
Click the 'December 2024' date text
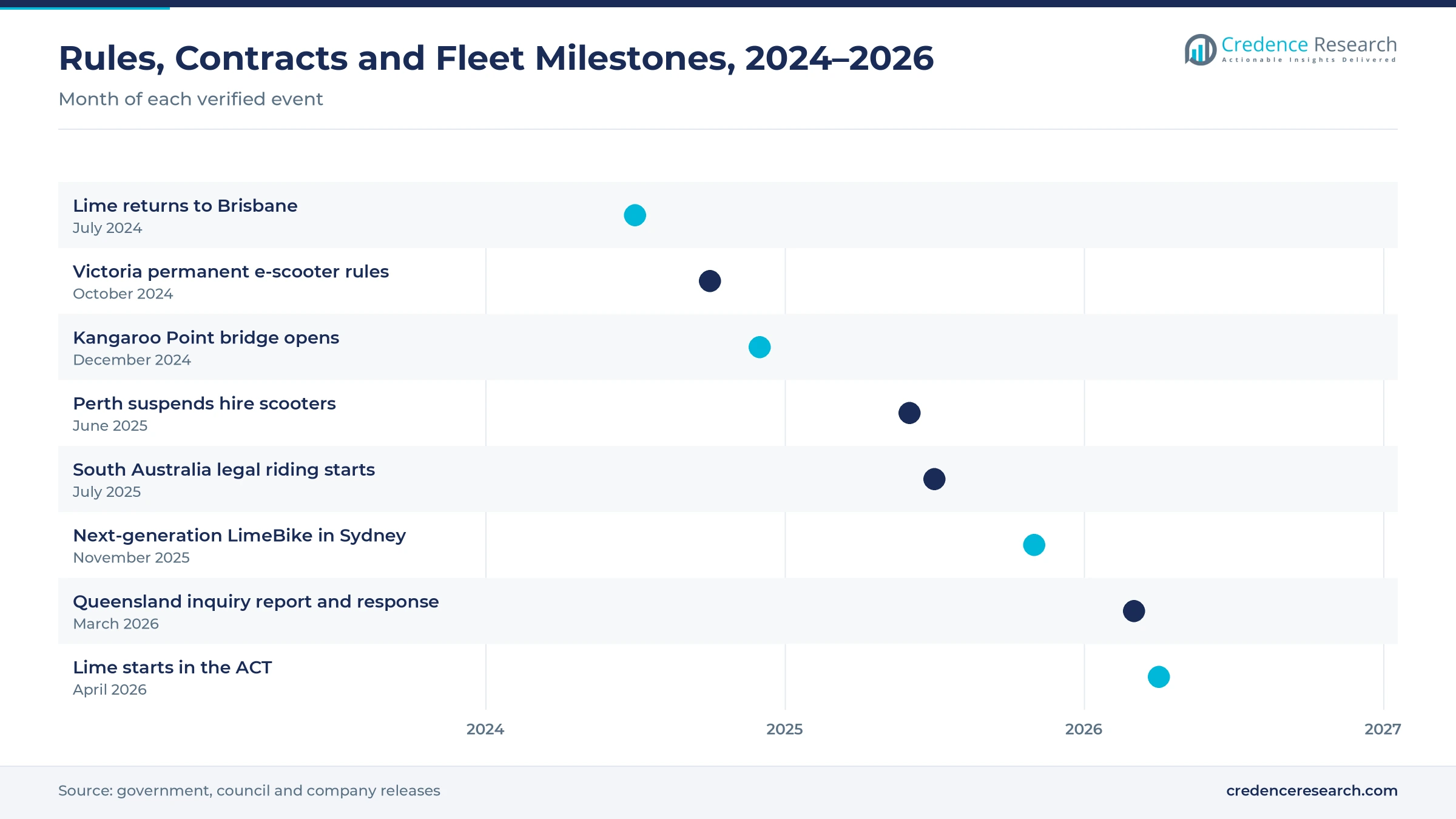pos(132,360)
